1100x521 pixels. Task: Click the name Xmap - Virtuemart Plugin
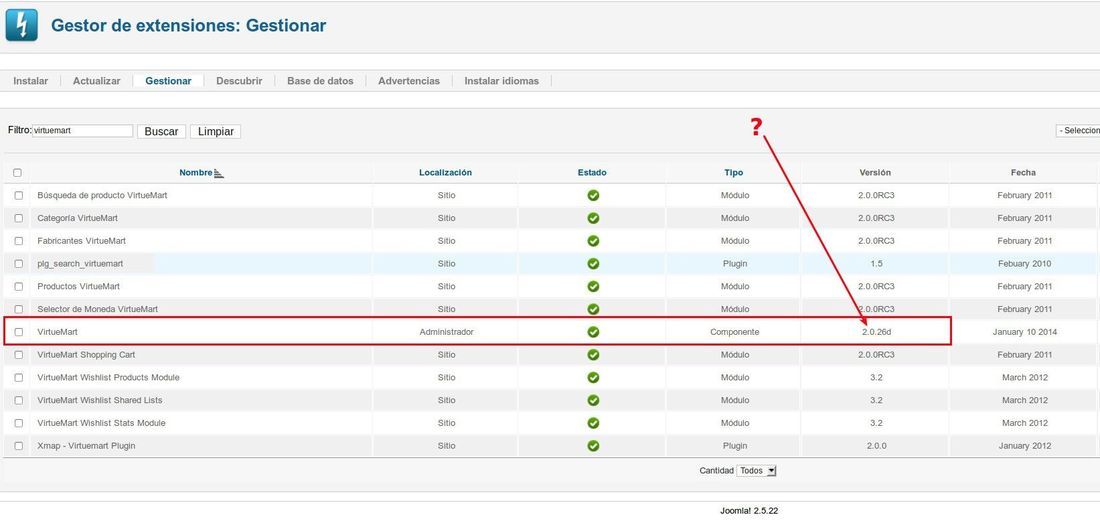pyautogui.click(x=86, y=446)
